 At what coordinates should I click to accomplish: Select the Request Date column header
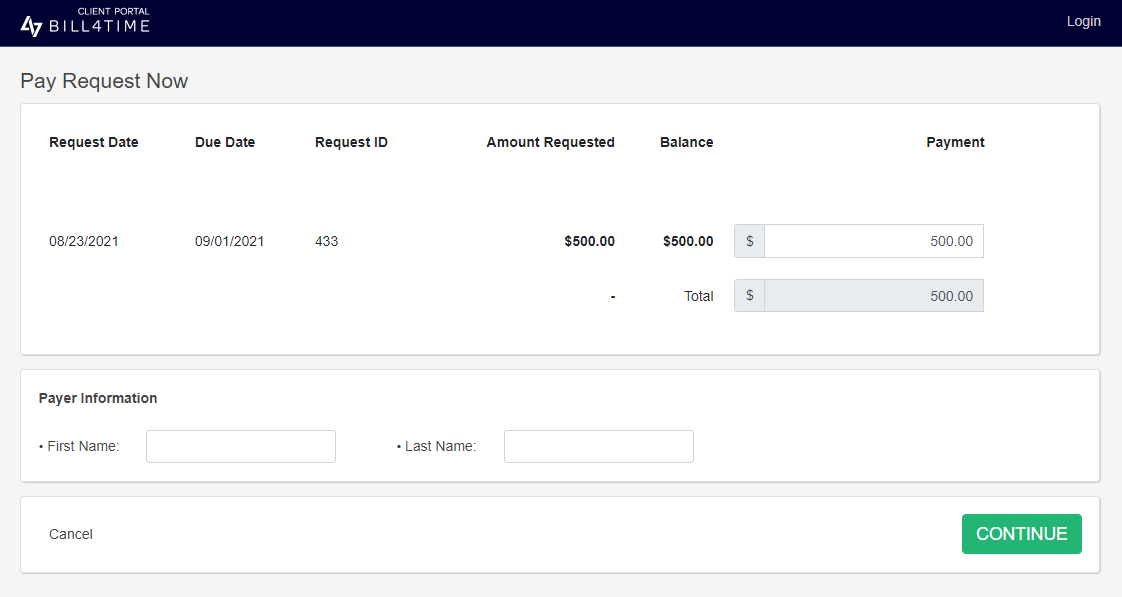94,142
